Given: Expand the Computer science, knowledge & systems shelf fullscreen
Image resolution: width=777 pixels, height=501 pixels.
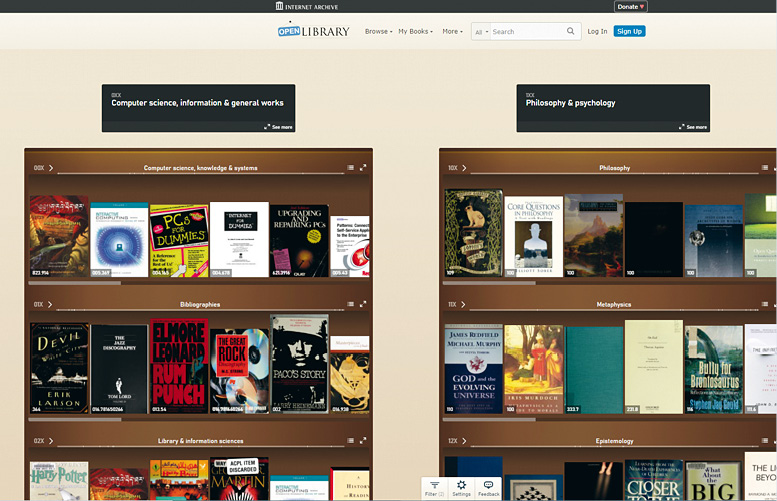Looking at the screenshot, I should 363,167.
